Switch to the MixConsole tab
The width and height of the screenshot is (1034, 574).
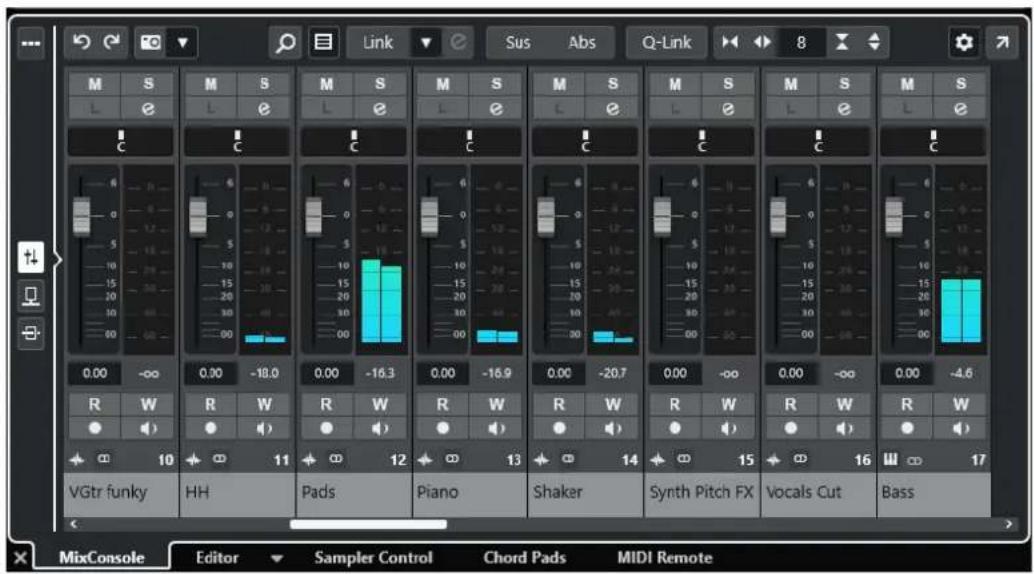click(x=102, y=558)
